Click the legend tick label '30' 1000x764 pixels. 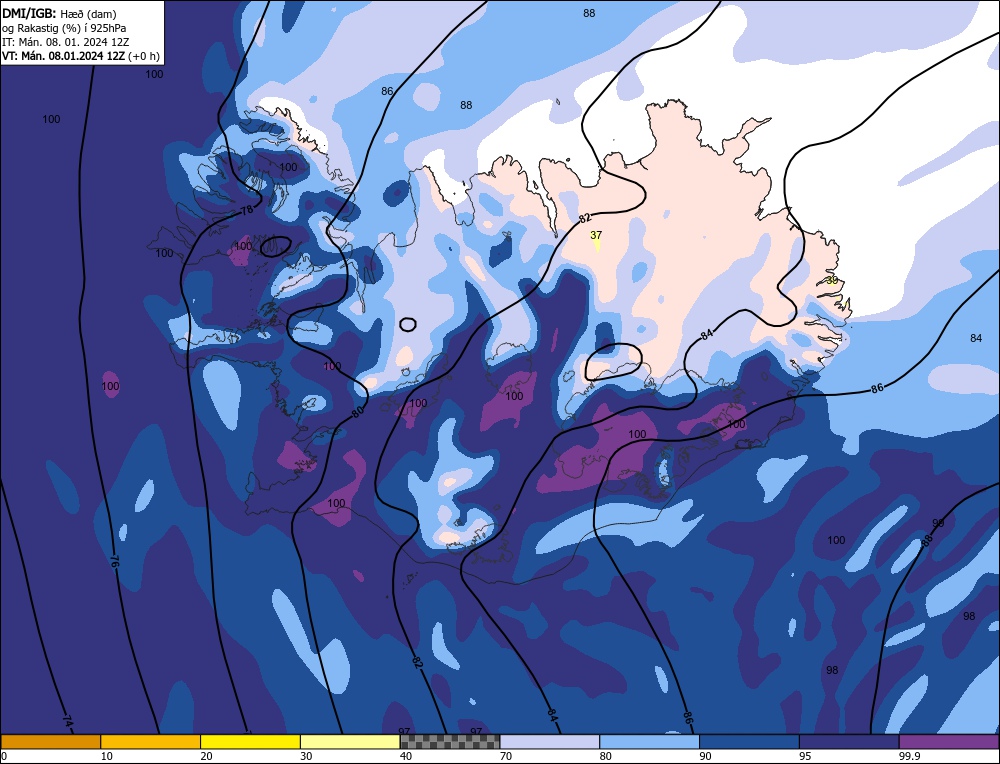tap(306, 756)
